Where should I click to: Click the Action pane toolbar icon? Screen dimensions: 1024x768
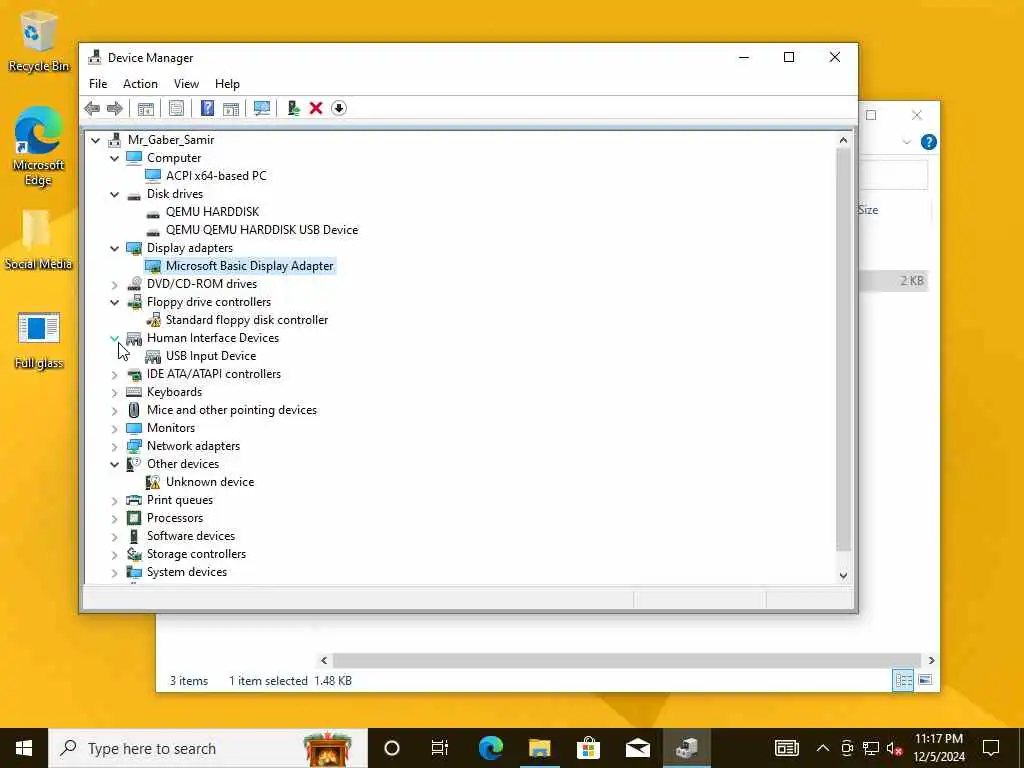click(x=231, y=108)
